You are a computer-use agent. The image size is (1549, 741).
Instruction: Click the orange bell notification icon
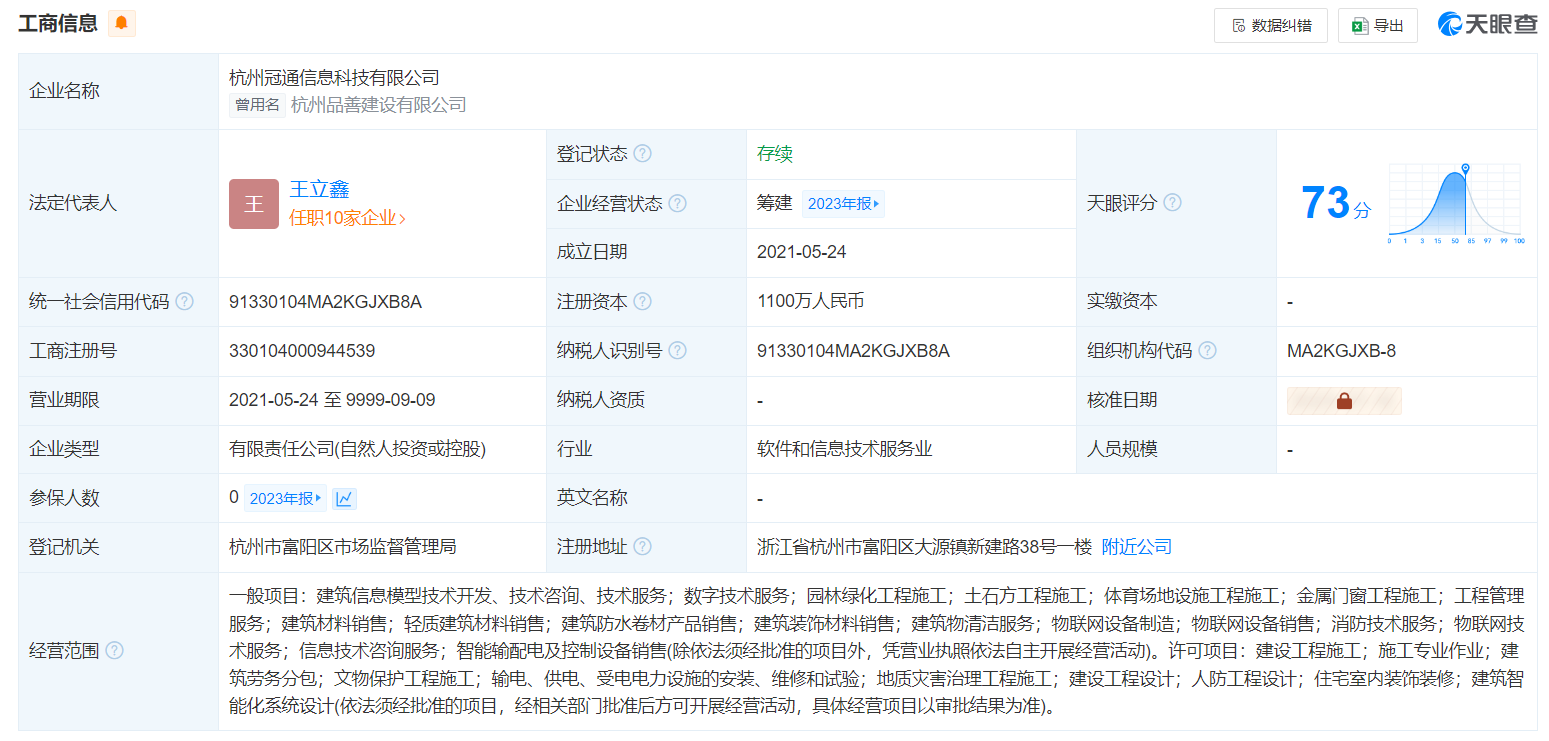click(122, 24)
